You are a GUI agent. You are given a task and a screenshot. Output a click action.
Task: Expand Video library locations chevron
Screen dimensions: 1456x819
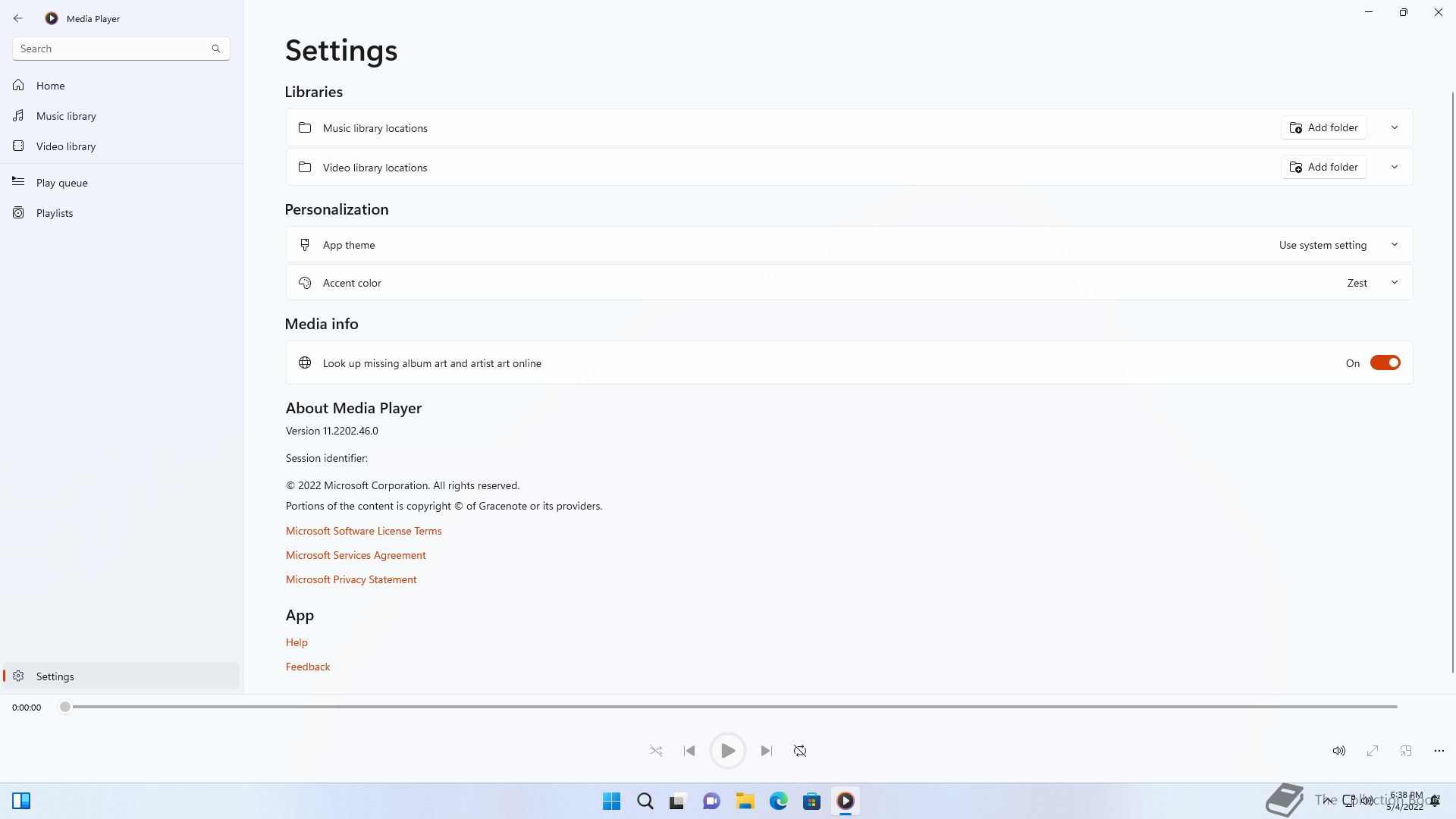click(x=1394, y=167)
